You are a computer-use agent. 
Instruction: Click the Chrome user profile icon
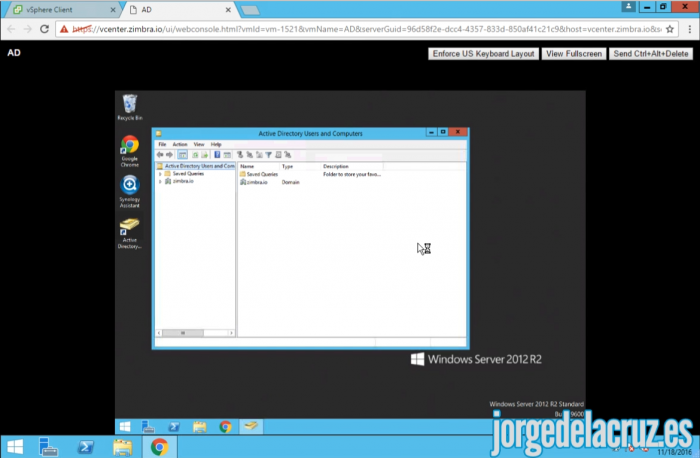[x=628, y=6]
